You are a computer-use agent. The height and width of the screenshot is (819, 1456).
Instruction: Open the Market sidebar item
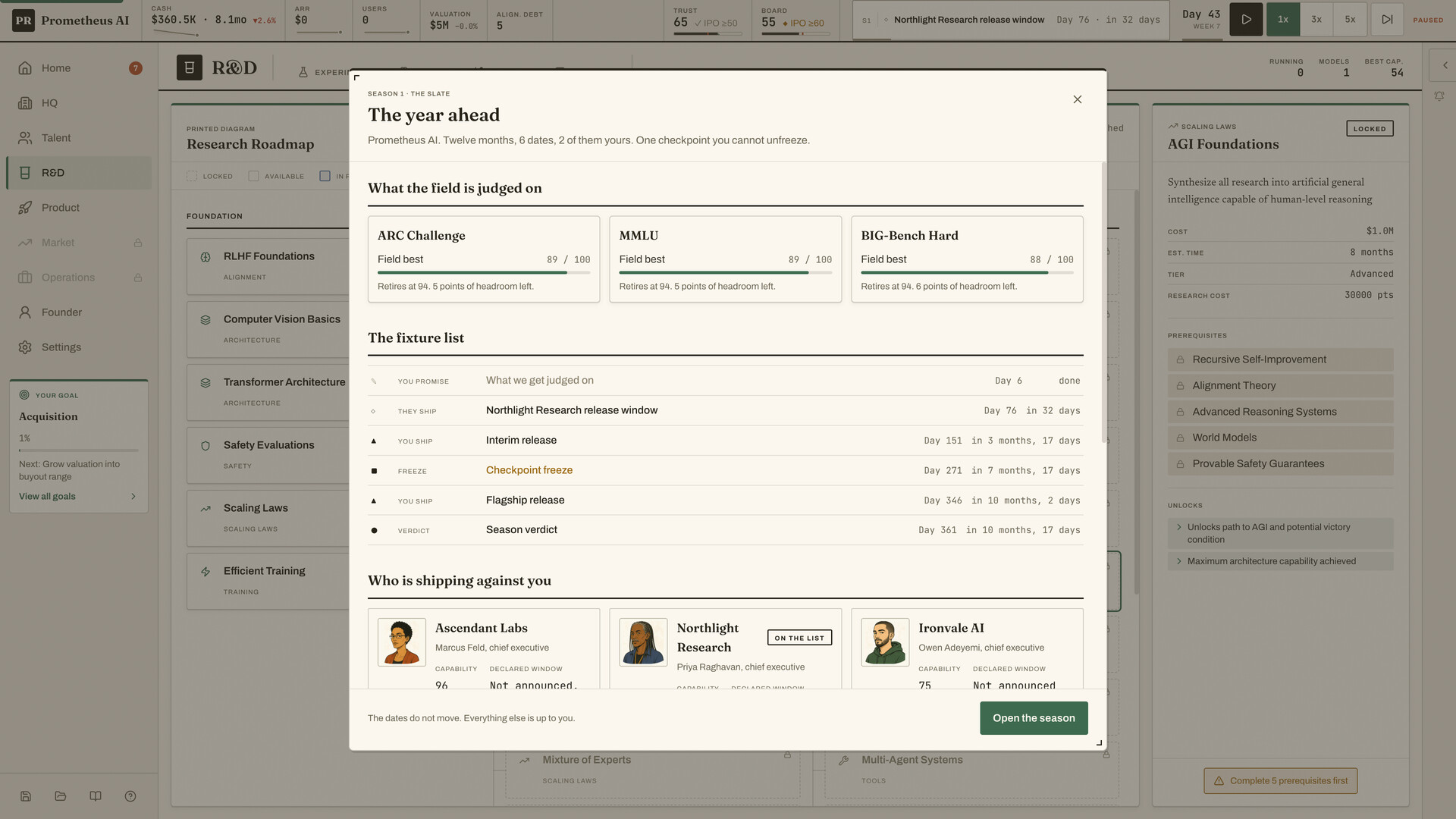79,243
